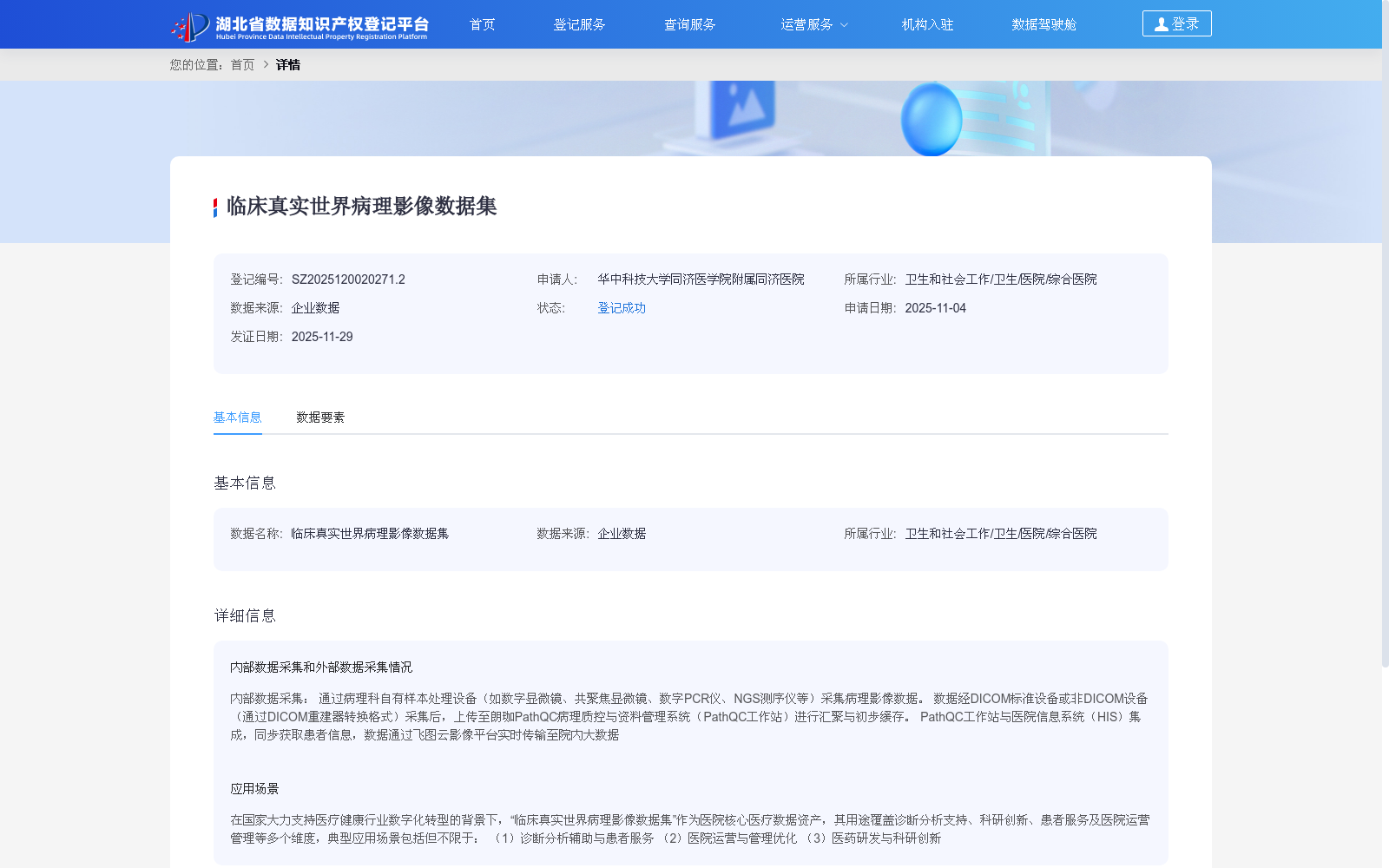
Task: Open the 首页 menu item
Action: point(482,24)
